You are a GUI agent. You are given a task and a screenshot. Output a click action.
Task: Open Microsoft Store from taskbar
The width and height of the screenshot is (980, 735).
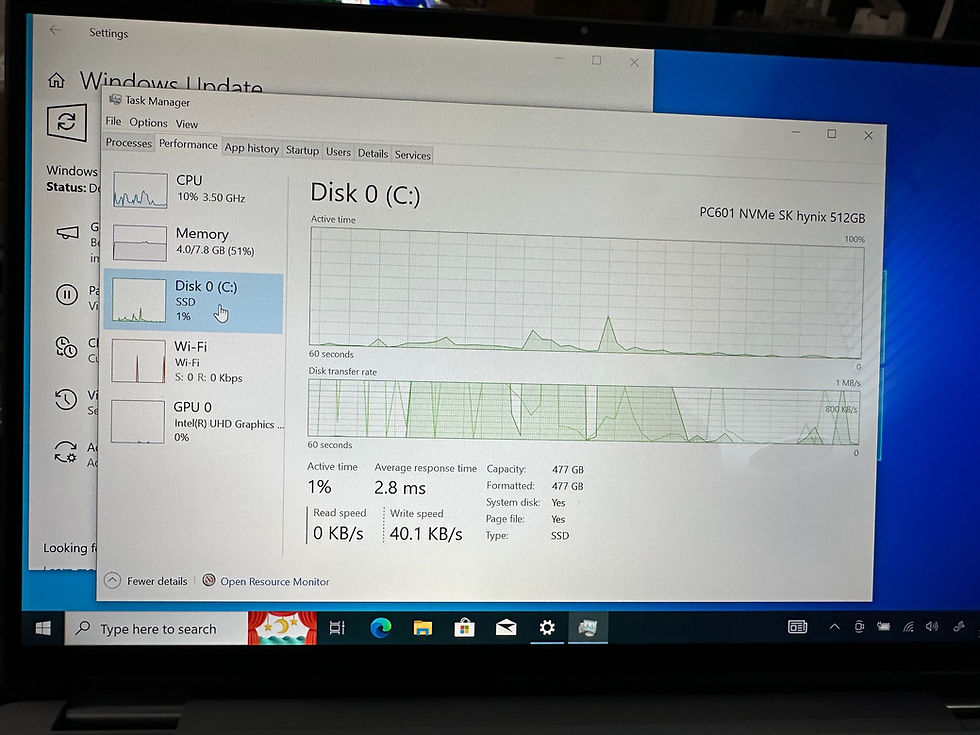pyautogui.click(x=464, y=627)
